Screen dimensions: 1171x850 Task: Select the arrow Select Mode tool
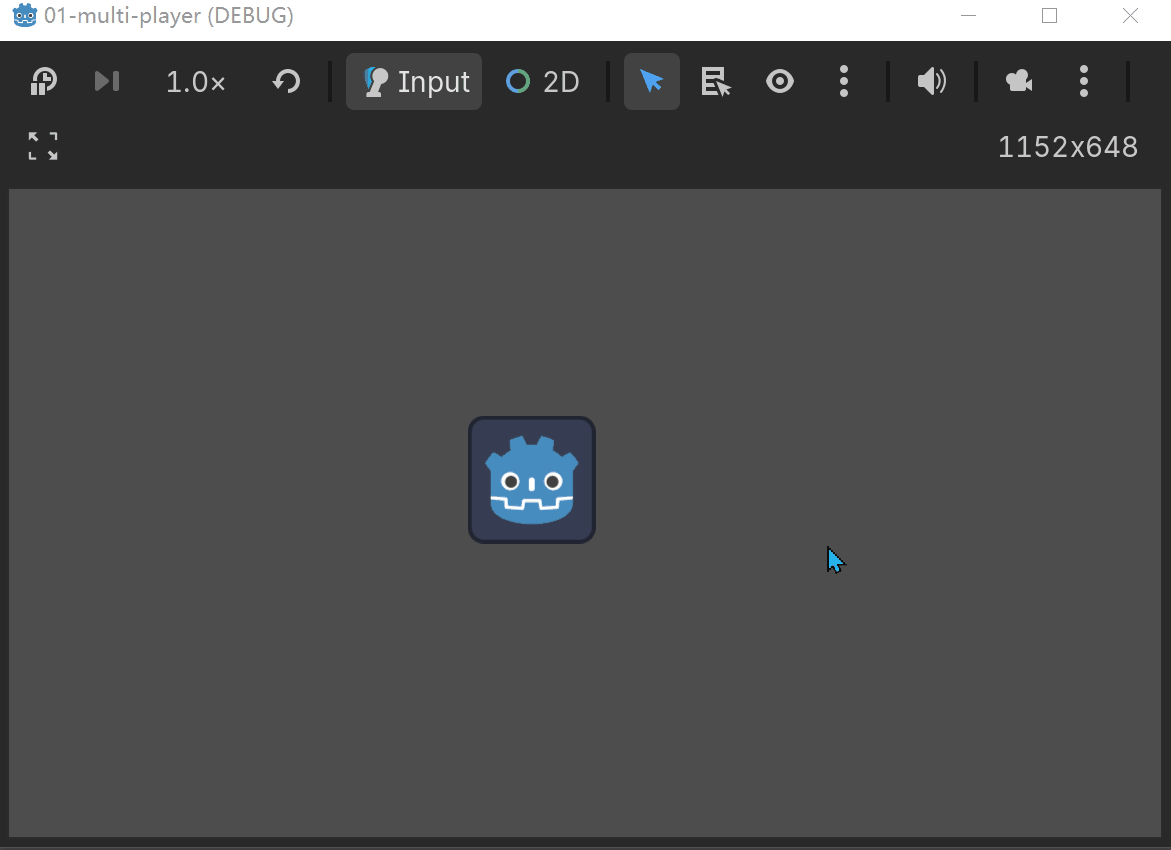tap(651, 82)
